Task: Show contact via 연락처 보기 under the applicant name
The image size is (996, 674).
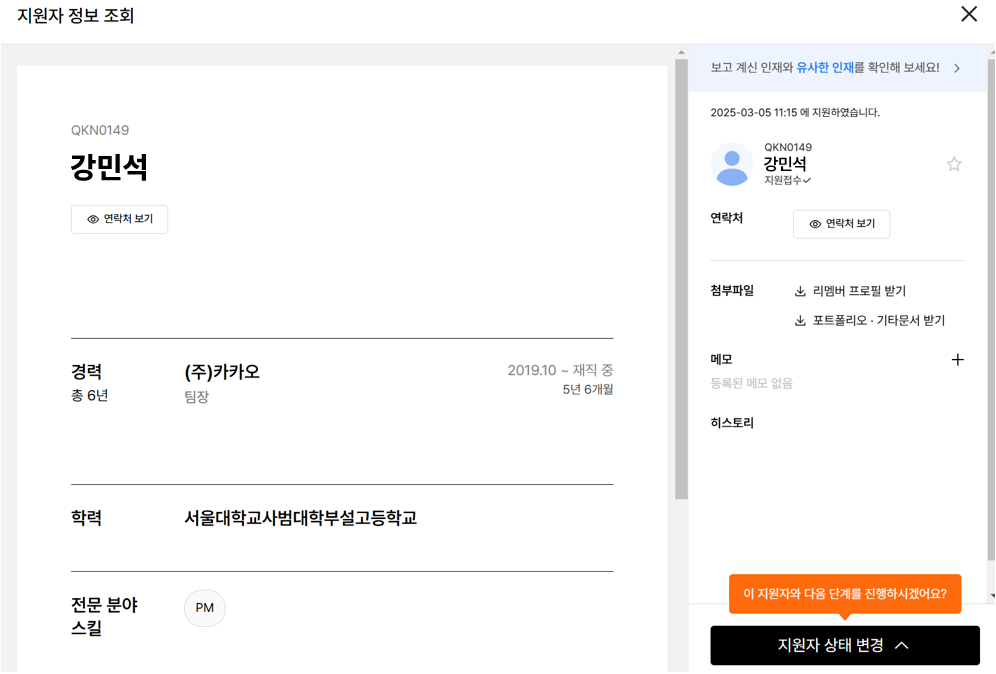Action: [119, 219]
